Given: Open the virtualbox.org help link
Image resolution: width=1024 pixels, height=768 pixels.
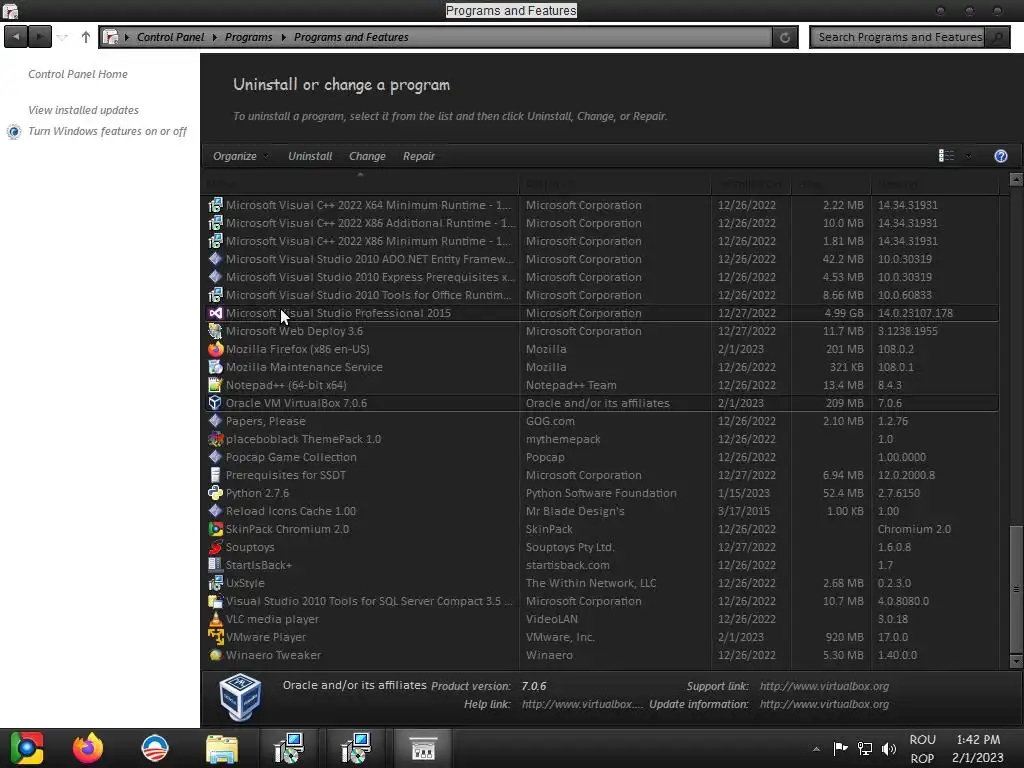Looking at the screenshot, I should [x=582, y=704].
